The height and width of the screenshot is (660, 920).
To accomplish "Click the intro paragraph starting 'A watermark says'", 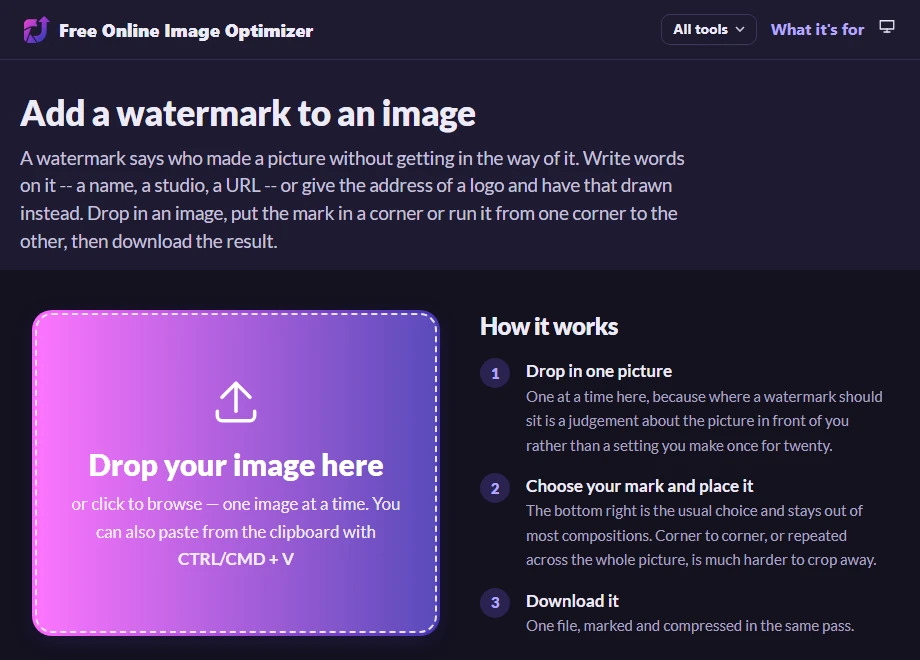I will coord(352,199).
